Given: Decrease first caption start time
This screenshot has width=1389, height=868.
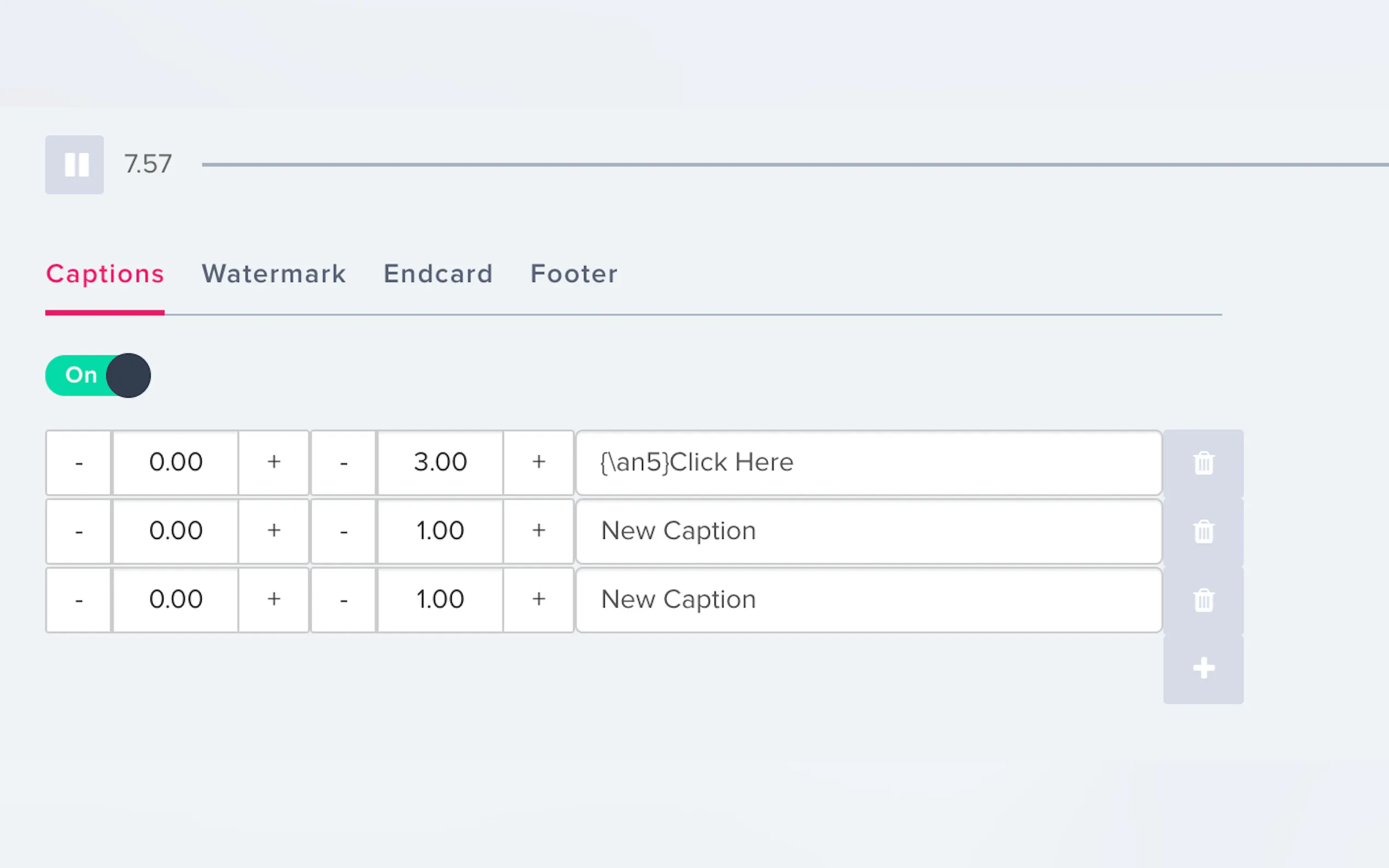Looking at the screenshot, I should pos(79,462).
